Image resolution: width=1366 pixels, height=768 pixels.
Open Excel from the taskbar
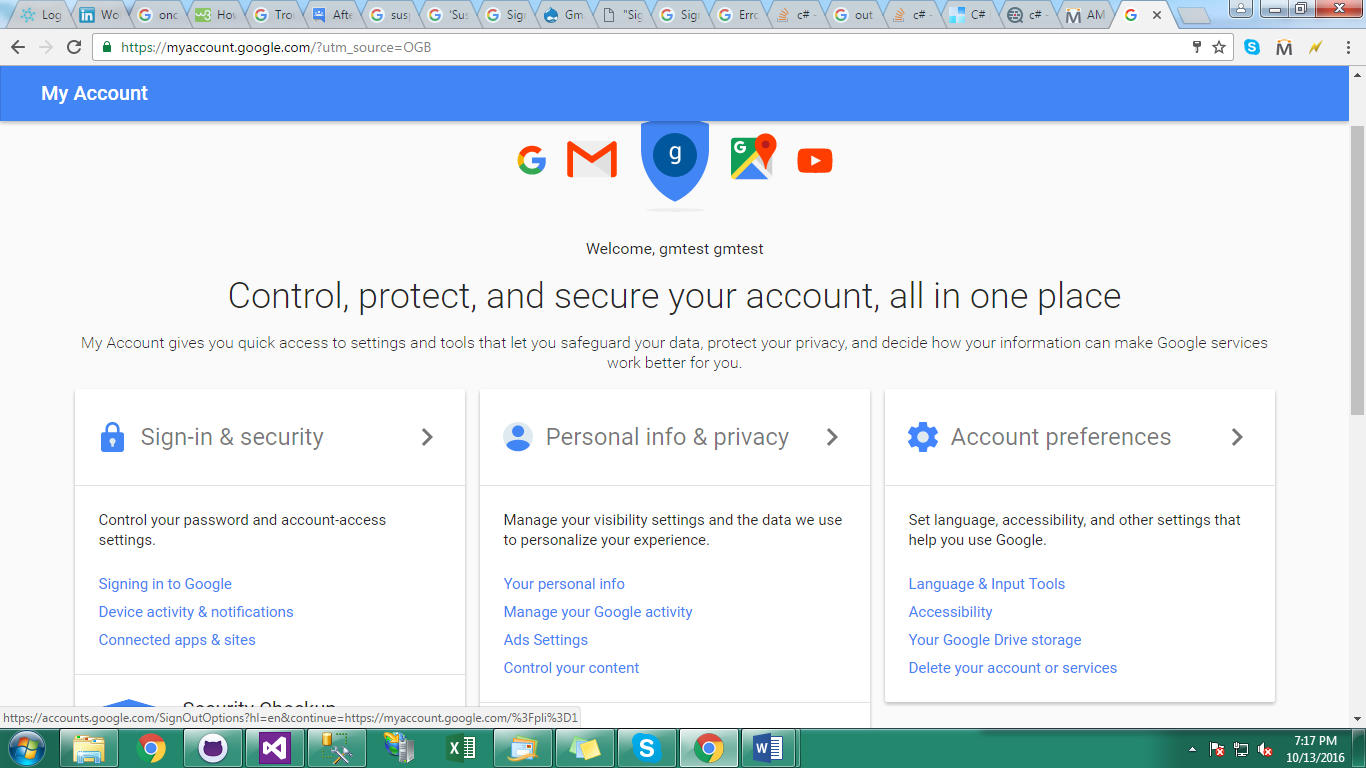pyautogui.click(x=461, y=748)
